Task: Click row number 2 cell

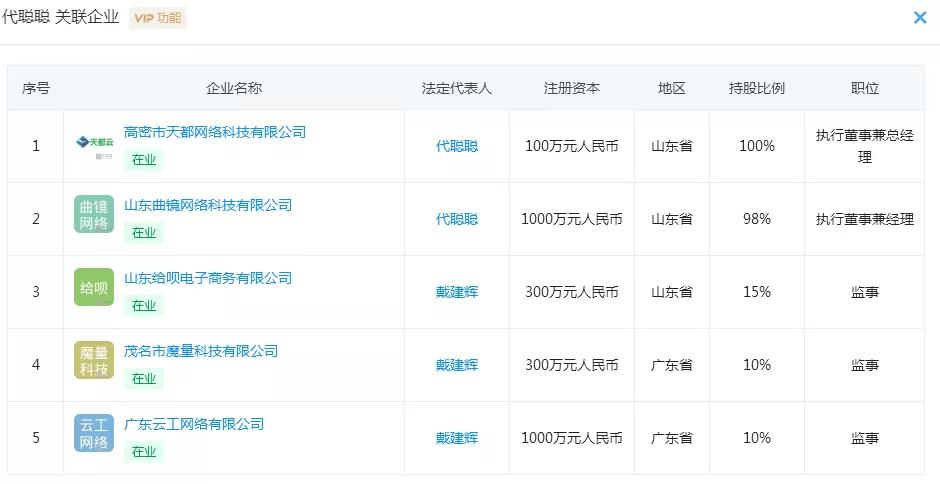Action: (x=35, y=220)
